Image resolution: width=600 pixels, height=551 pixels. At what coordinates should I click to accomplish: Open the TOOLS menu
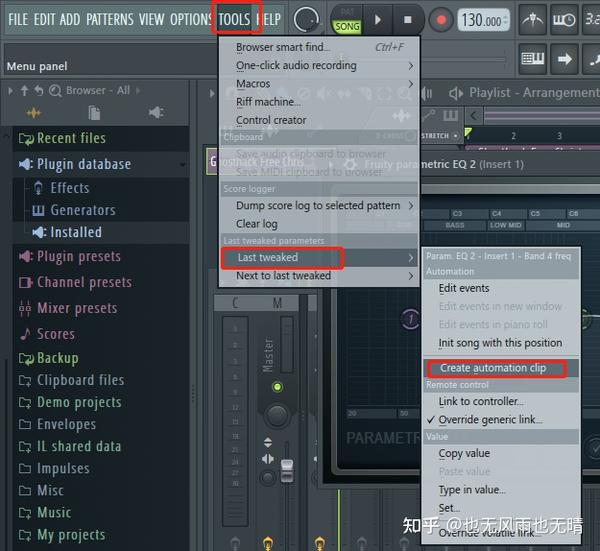(234, 19)
